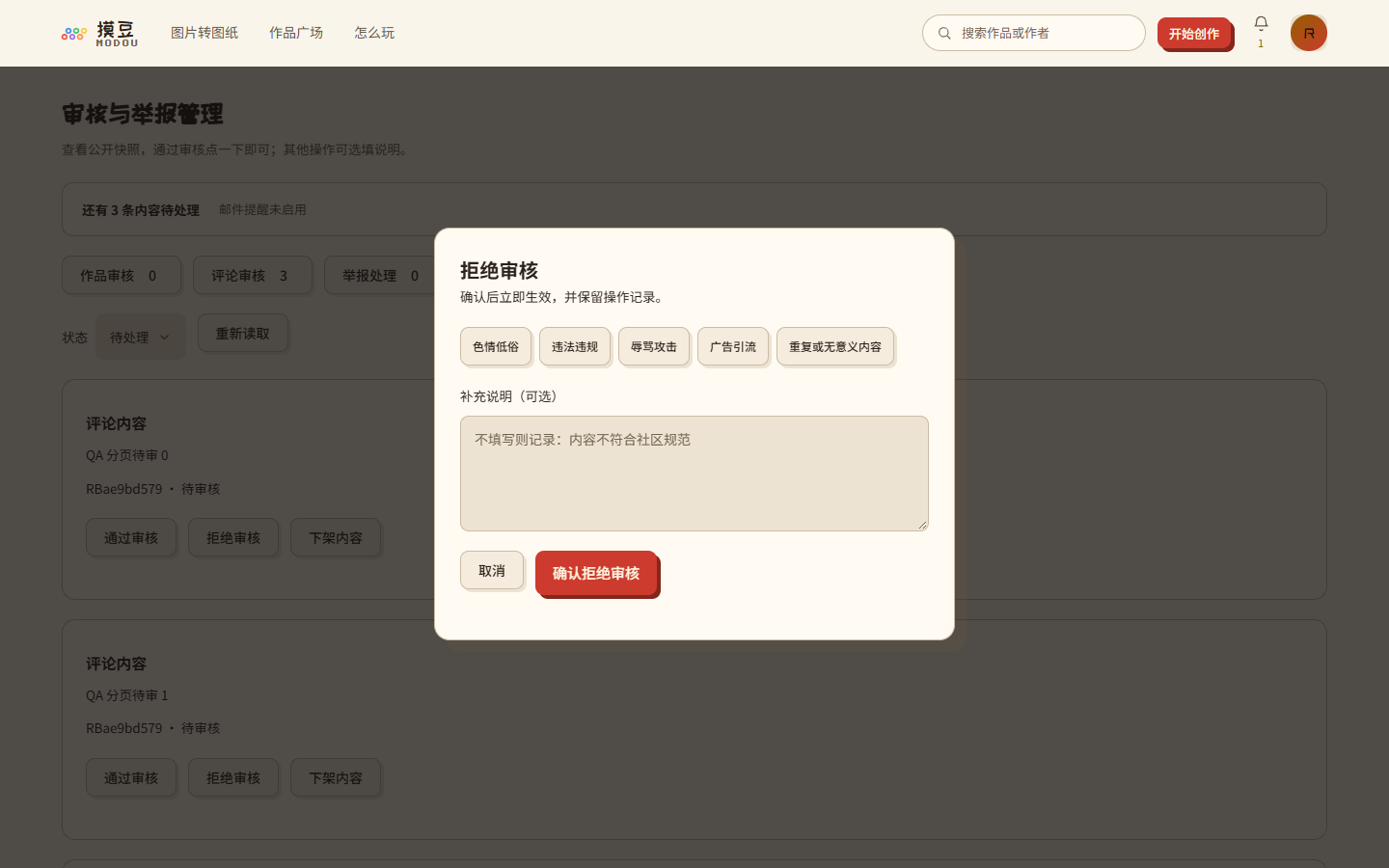Go to 作品广场 page
Screen dimensions: 1389x868
[x=296, y=33]
